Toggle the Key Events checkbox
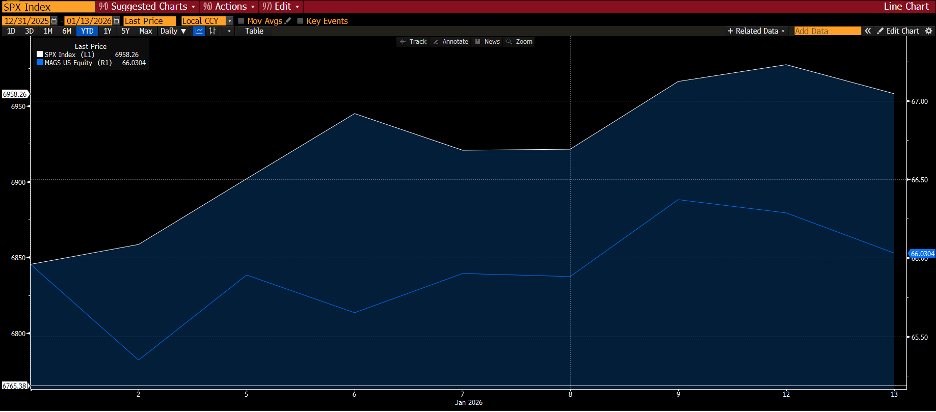The image size is (936, 412). [300, 20]
